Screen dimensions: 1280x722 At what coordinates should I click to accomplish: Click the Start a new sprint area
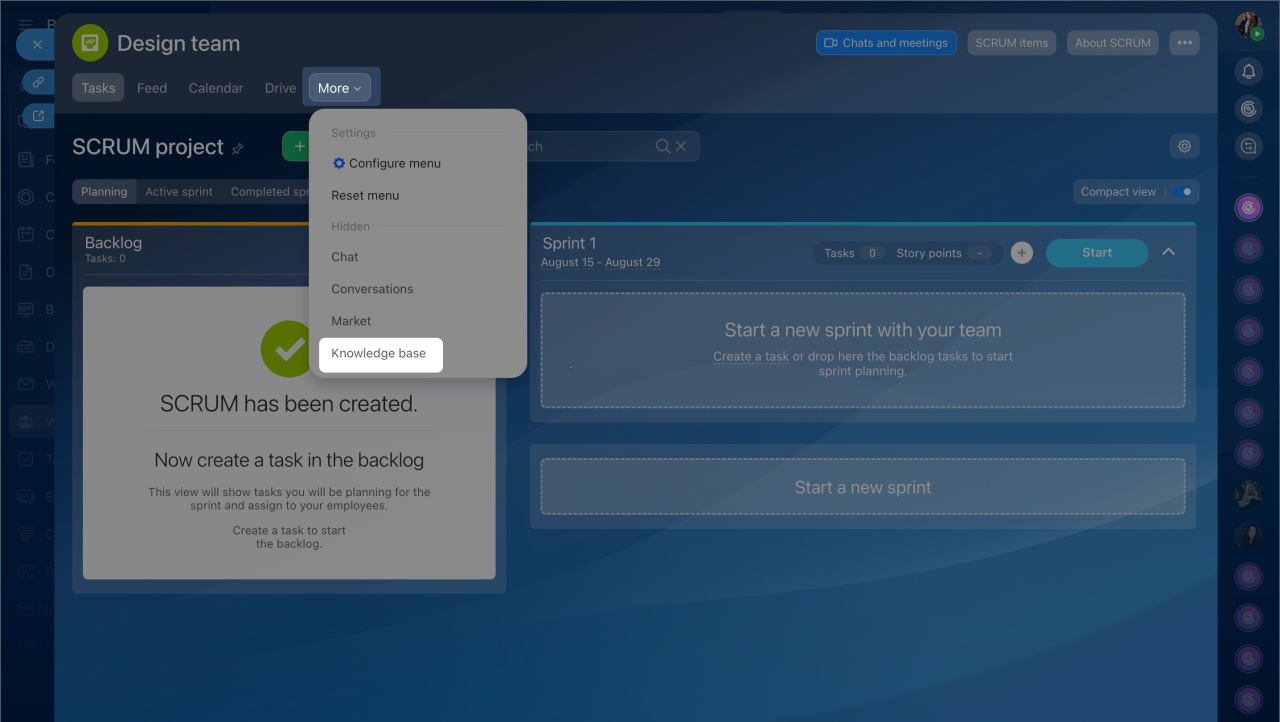tap(862, 487)
